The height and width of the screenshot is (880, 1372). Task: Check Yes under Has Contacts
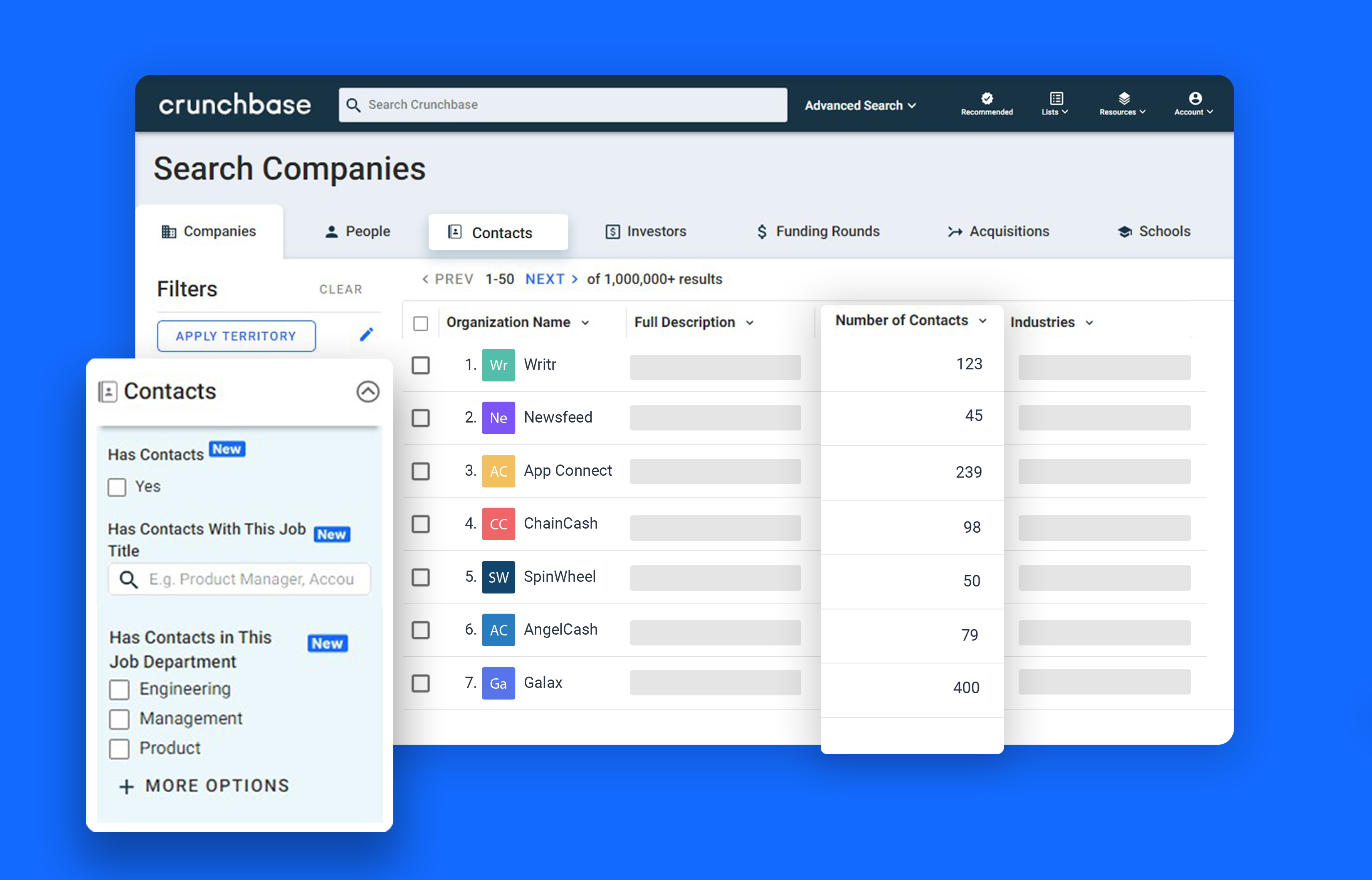(x=117, y=487)
